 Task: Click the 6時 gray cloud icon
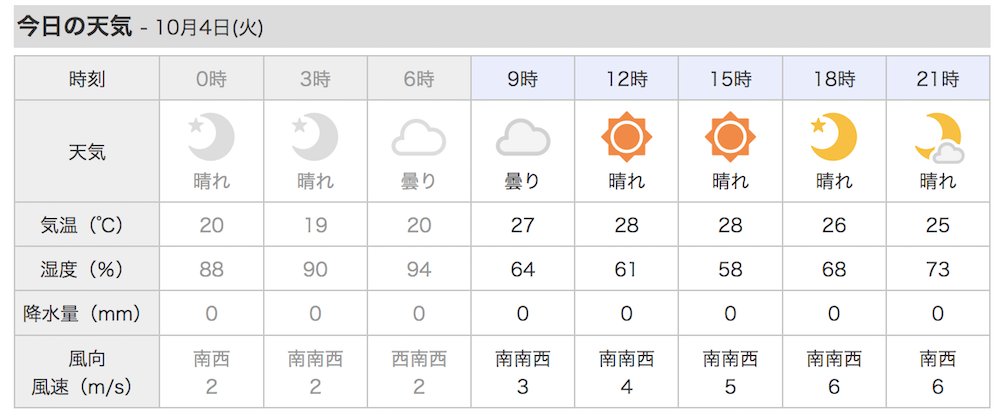[x=419, y=138]
